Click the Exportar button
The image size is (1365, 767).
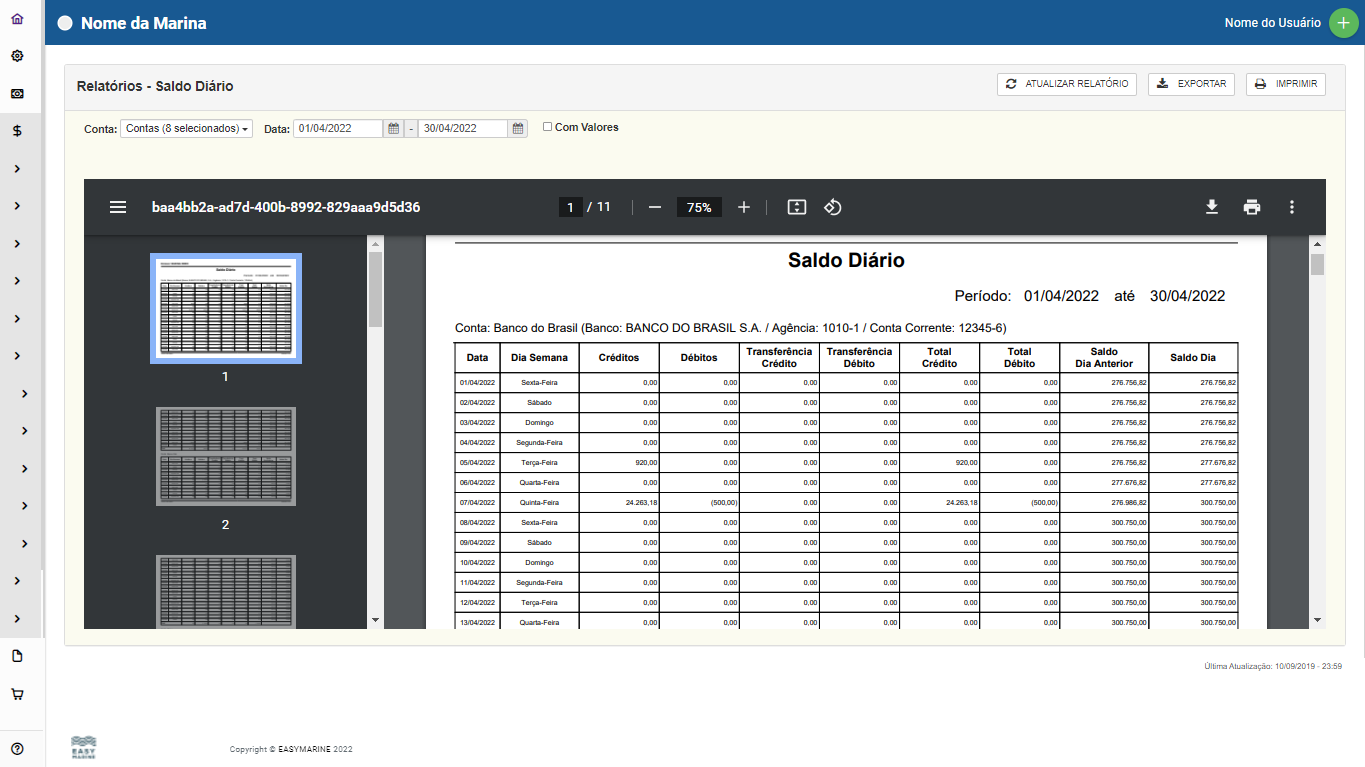(1191, 84)
